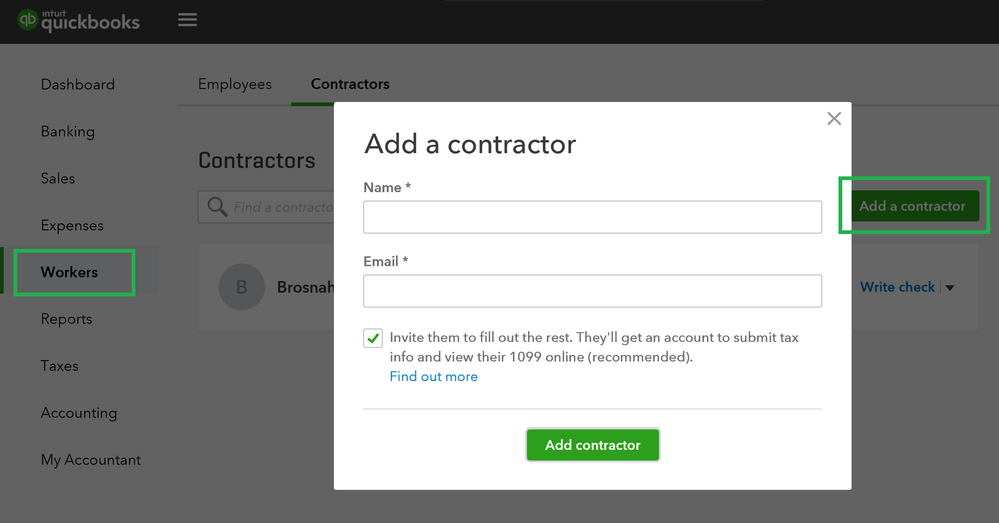Select Workers in the sidebar
Viewport: 999px width, 523px height.
pos(69,273)
